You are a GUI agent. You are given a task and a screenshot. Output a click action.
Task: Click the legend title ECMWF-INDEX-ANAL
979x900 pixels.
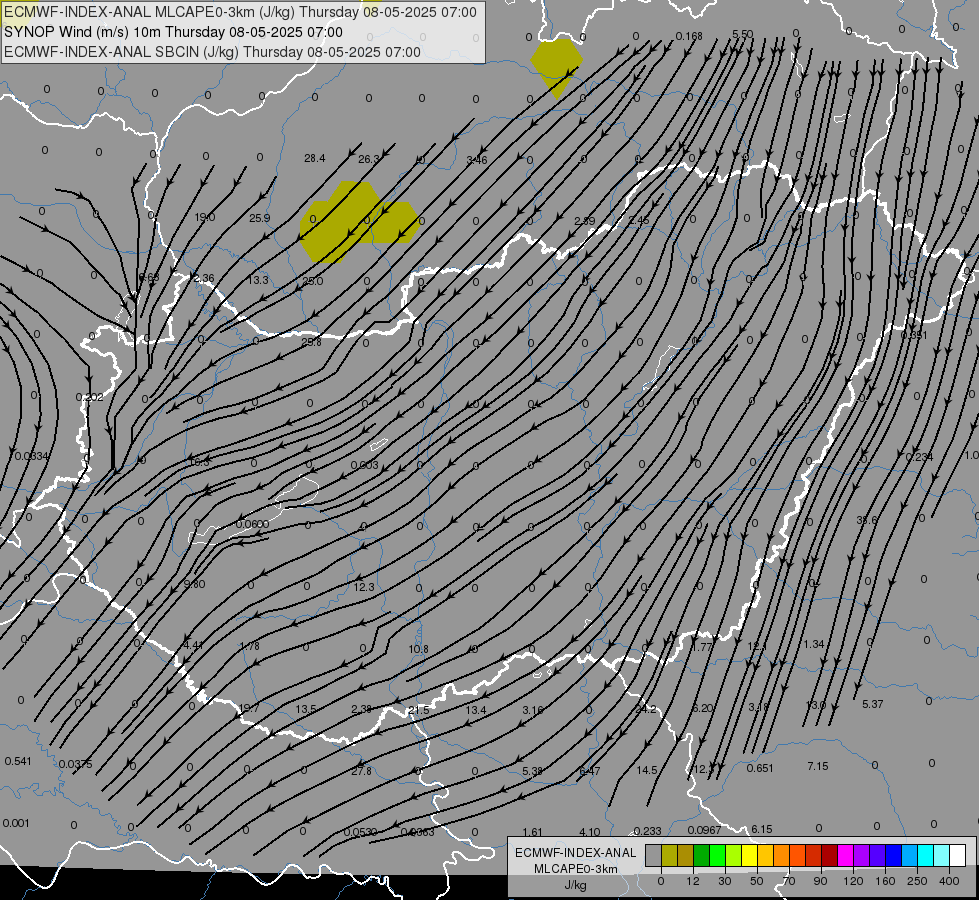point(575,853)
